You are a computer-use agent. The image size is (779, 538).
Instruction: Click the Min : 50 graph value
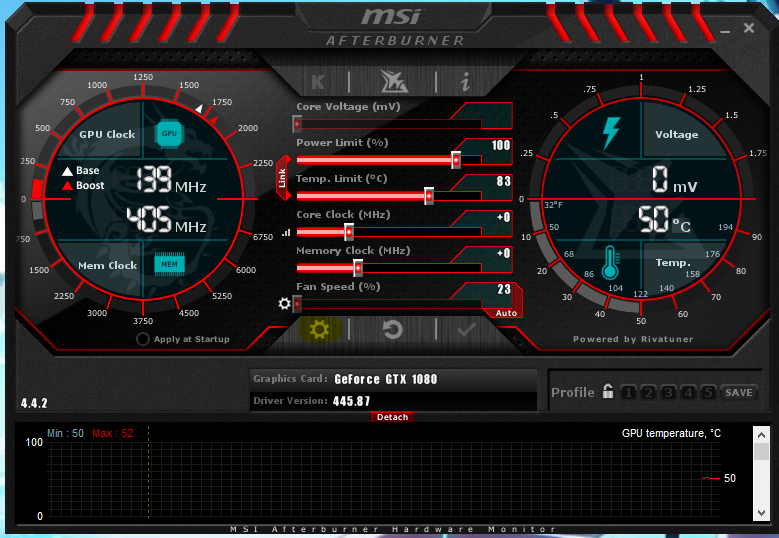pos(65,433)
